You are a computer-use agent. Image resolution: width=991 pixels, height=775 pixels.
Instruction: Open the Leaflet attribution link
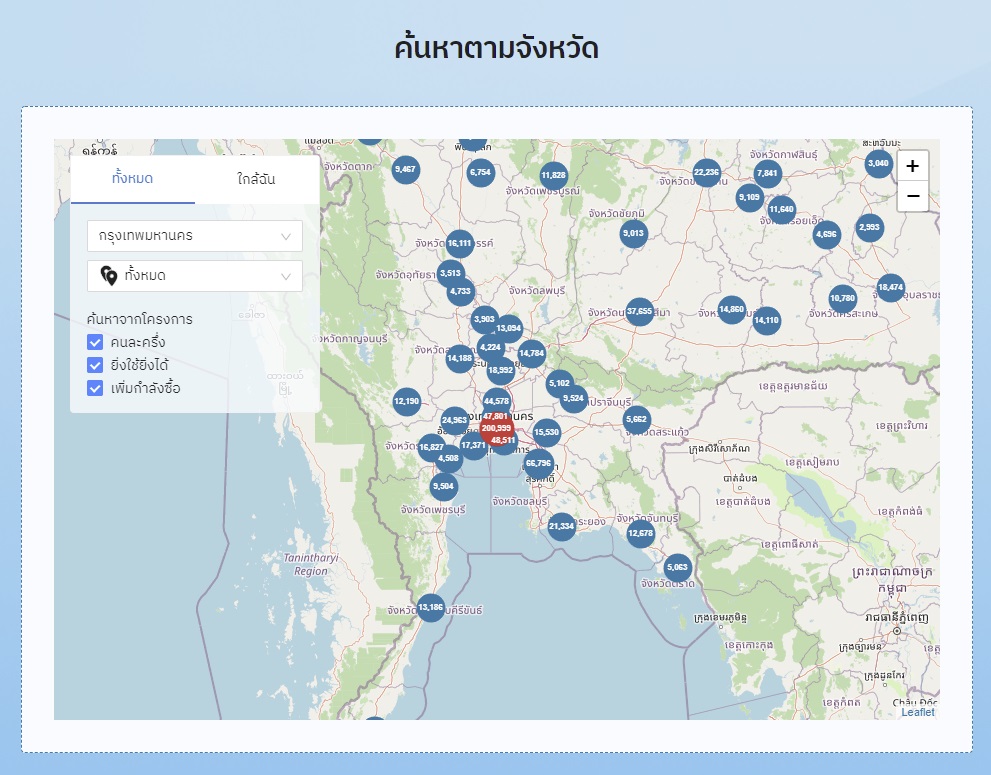tap(917, 712)
